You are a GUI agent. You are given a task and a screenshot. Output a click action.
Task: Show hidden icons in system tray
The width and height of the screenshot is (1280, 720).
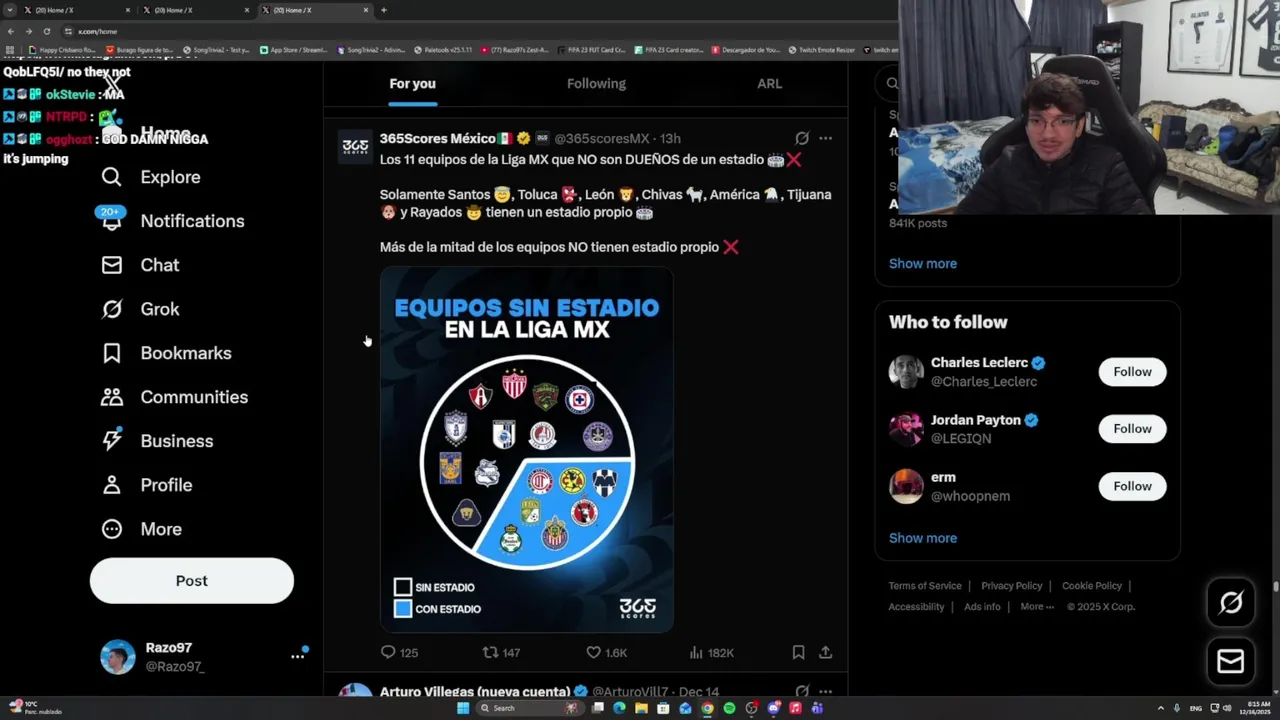(x=1160, y=708)
